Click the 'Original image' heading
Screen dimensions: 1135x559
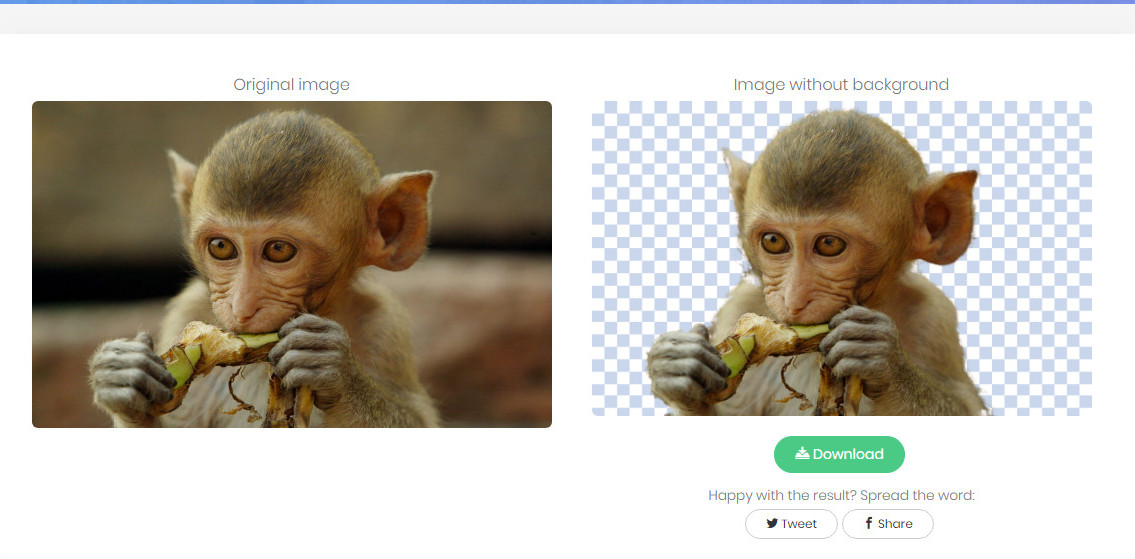pyautogui.click(x=292, y=85)
